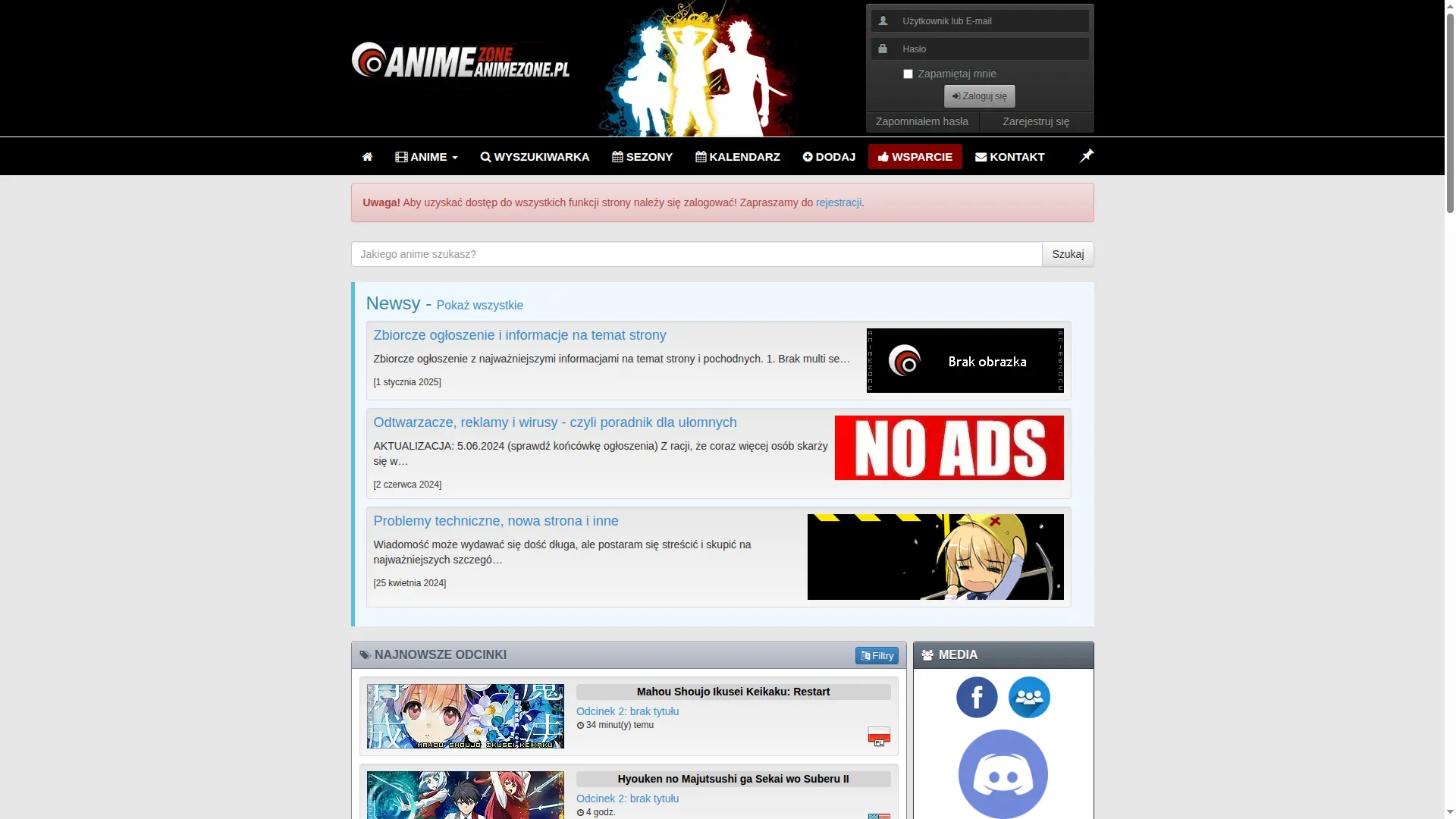
Task: Click the AnimeZone logo
Action: point(460,61)
